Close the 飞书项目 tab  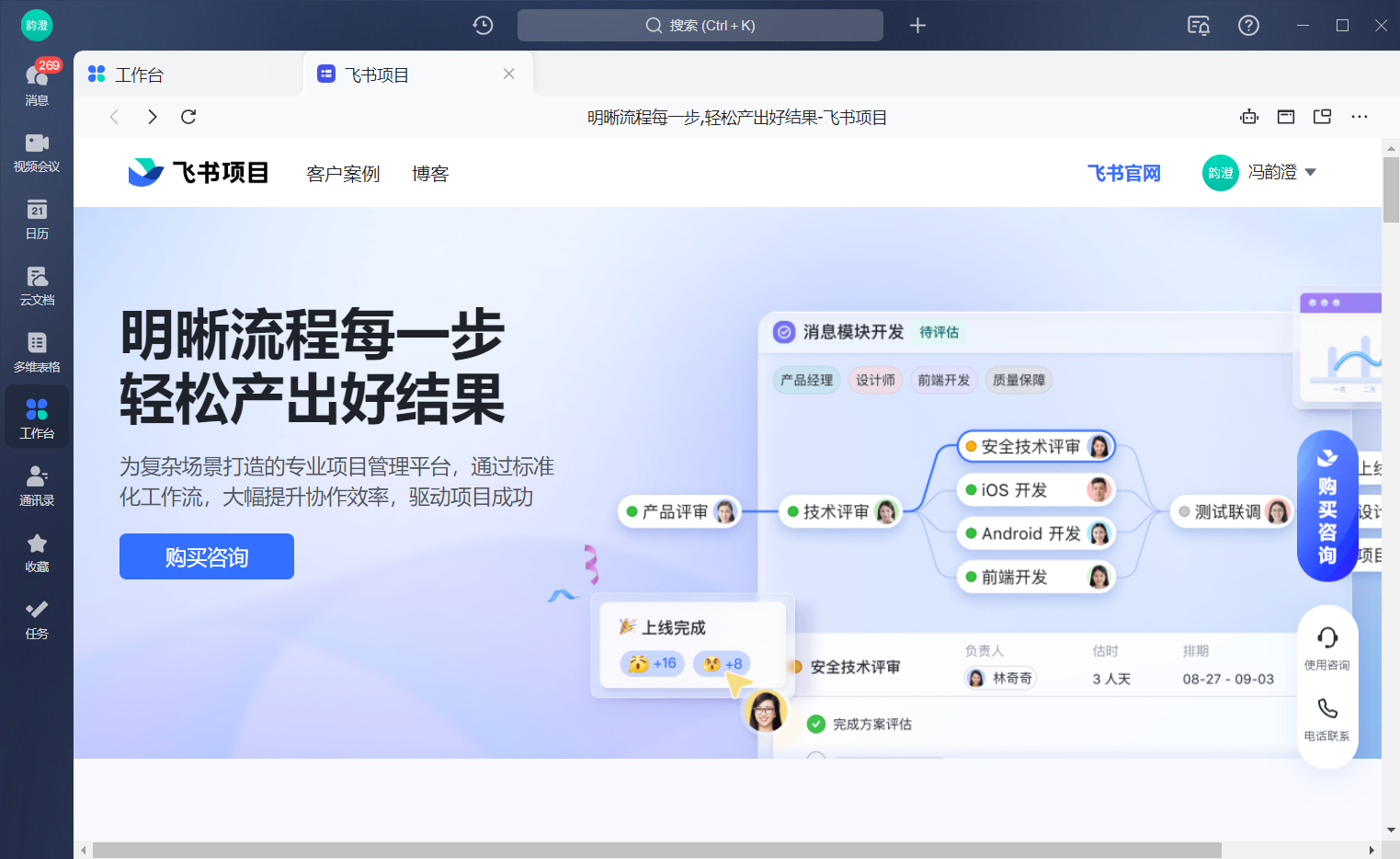tap(508, 74)
